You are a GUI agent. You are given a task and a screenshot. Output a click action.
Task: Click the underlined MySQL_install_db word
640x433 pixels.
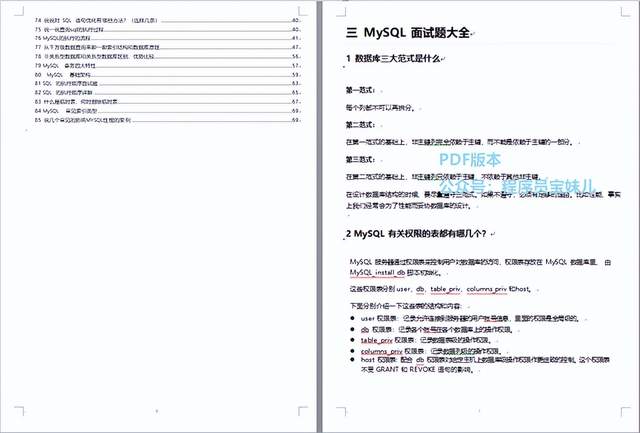click(x=377, y=272)
